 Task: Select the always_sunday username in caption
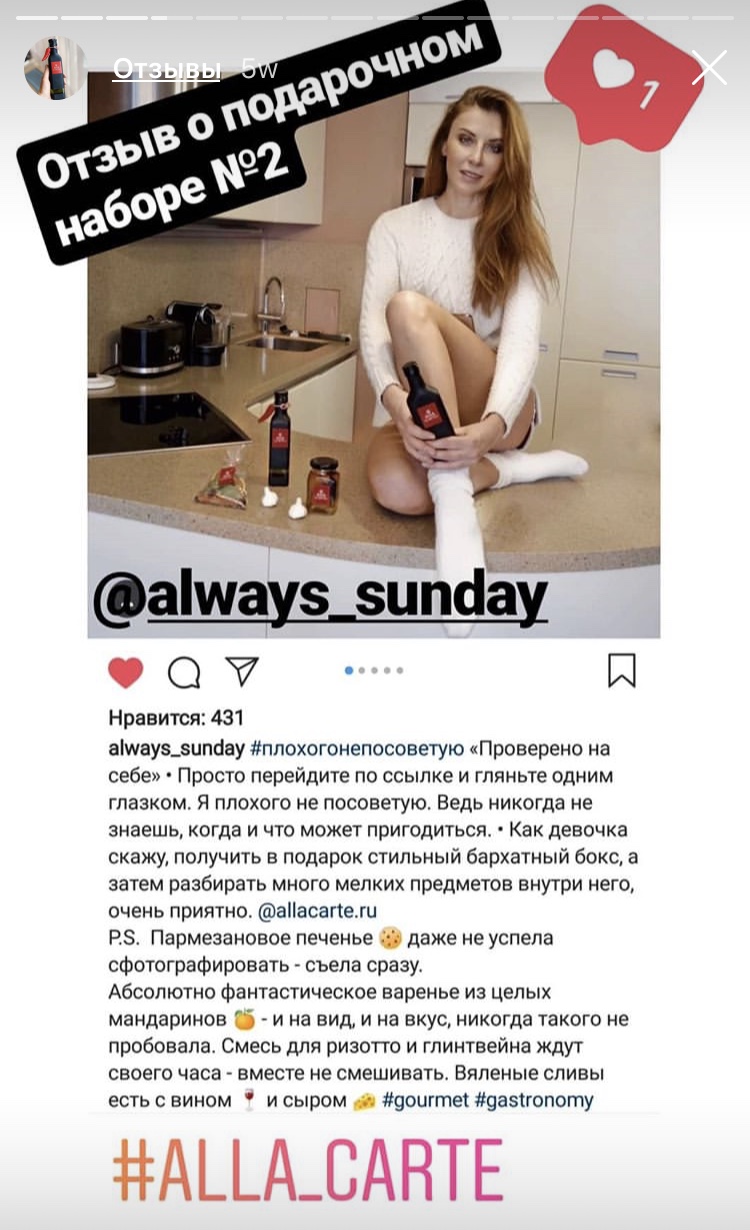coord(176,749)
